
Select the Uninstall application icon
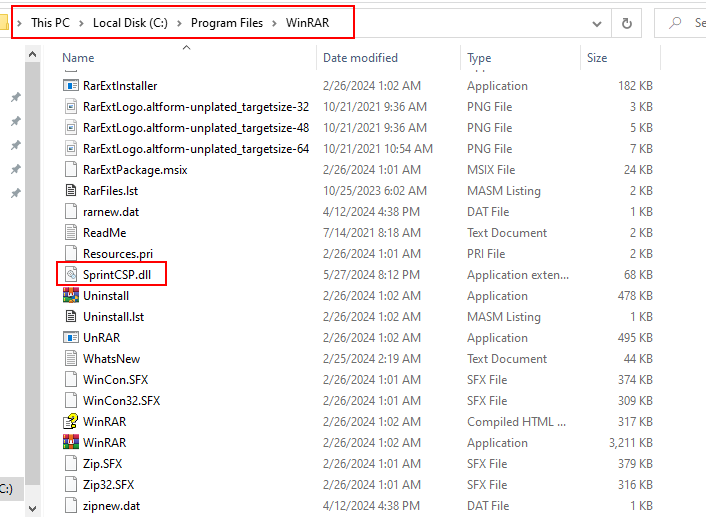point(71,296)
